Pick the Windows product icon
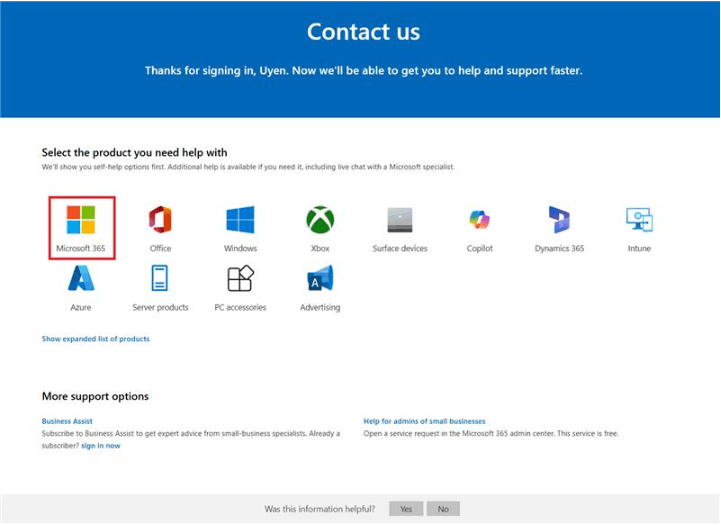 point(240,220)
